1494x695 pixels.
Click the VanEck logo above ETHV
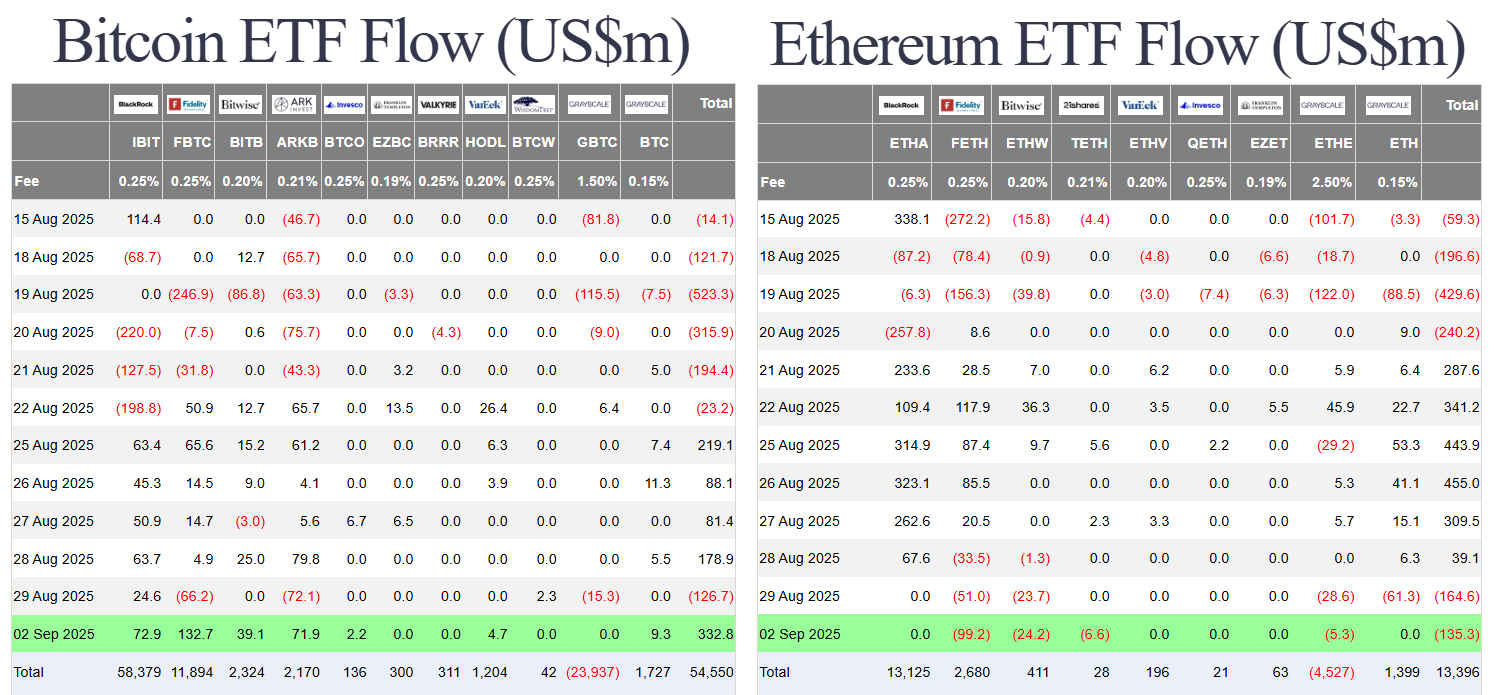tap(1140, 105)
